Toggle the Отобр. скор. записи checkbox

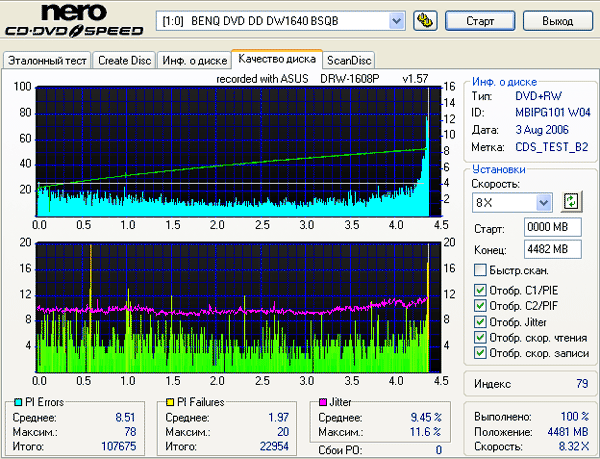tap(481, 353)
